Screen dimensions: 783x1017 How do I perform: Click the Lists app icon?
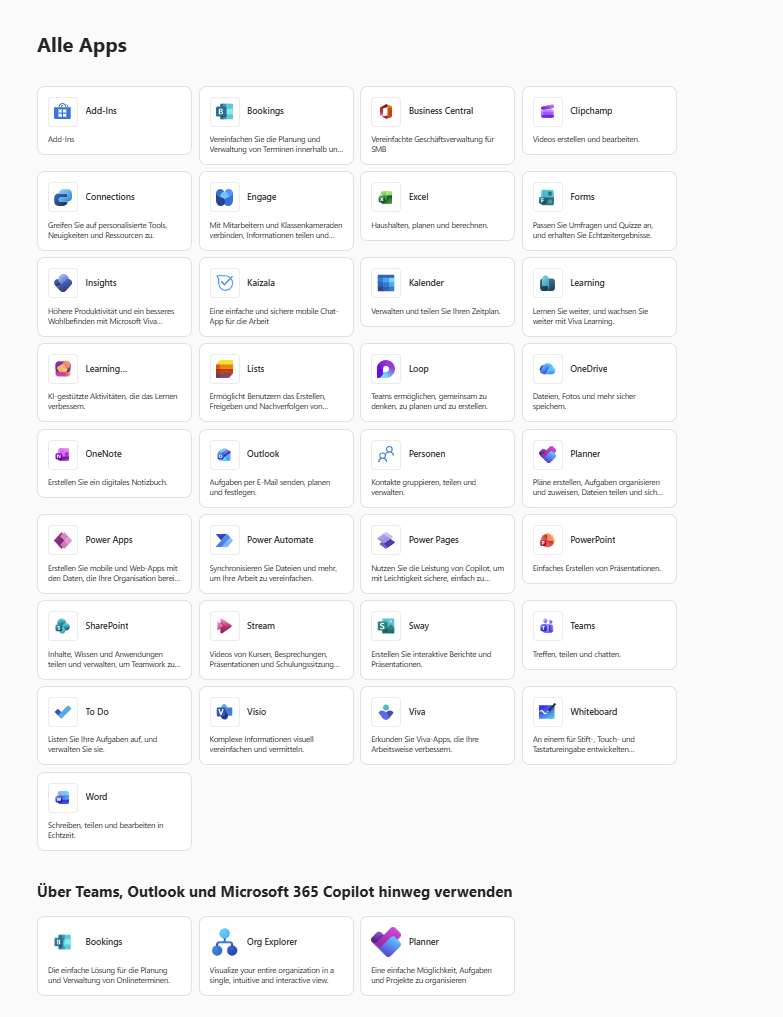coord(224,369)
